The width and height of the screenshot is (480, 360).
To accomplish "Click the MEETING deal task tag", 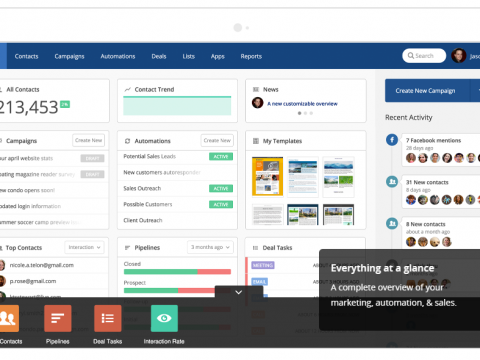I will tap(263, 265).
